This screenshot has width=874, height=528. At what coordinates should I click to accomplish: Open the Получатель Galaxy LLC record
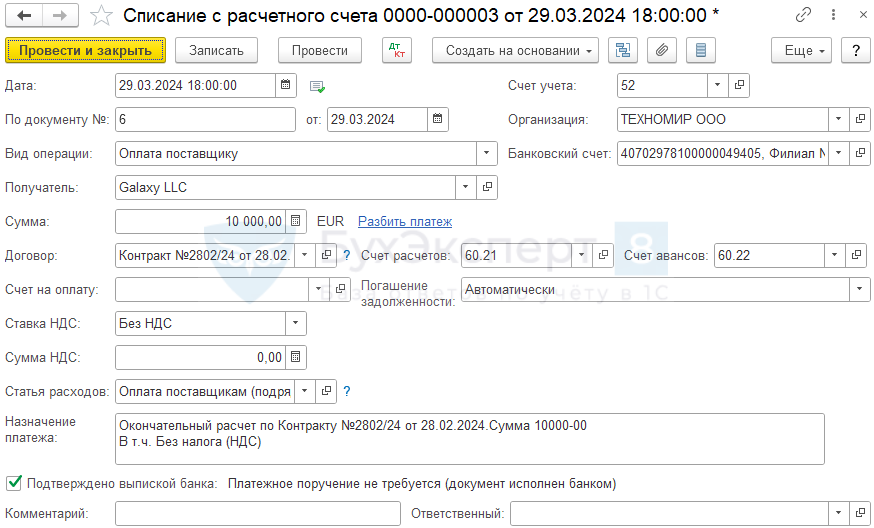[488, 187]
